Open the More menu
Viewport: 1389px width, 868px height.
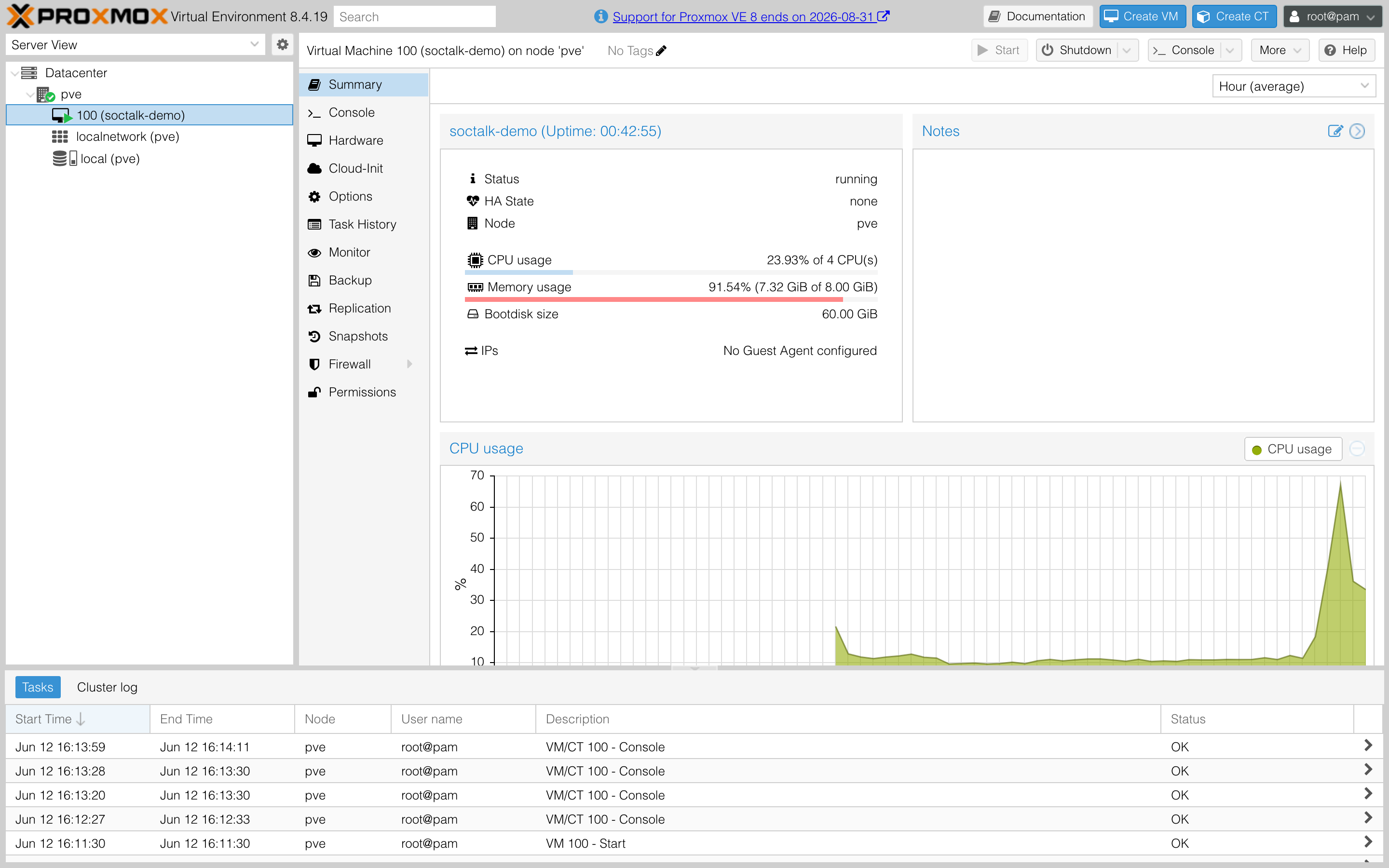1280,50
